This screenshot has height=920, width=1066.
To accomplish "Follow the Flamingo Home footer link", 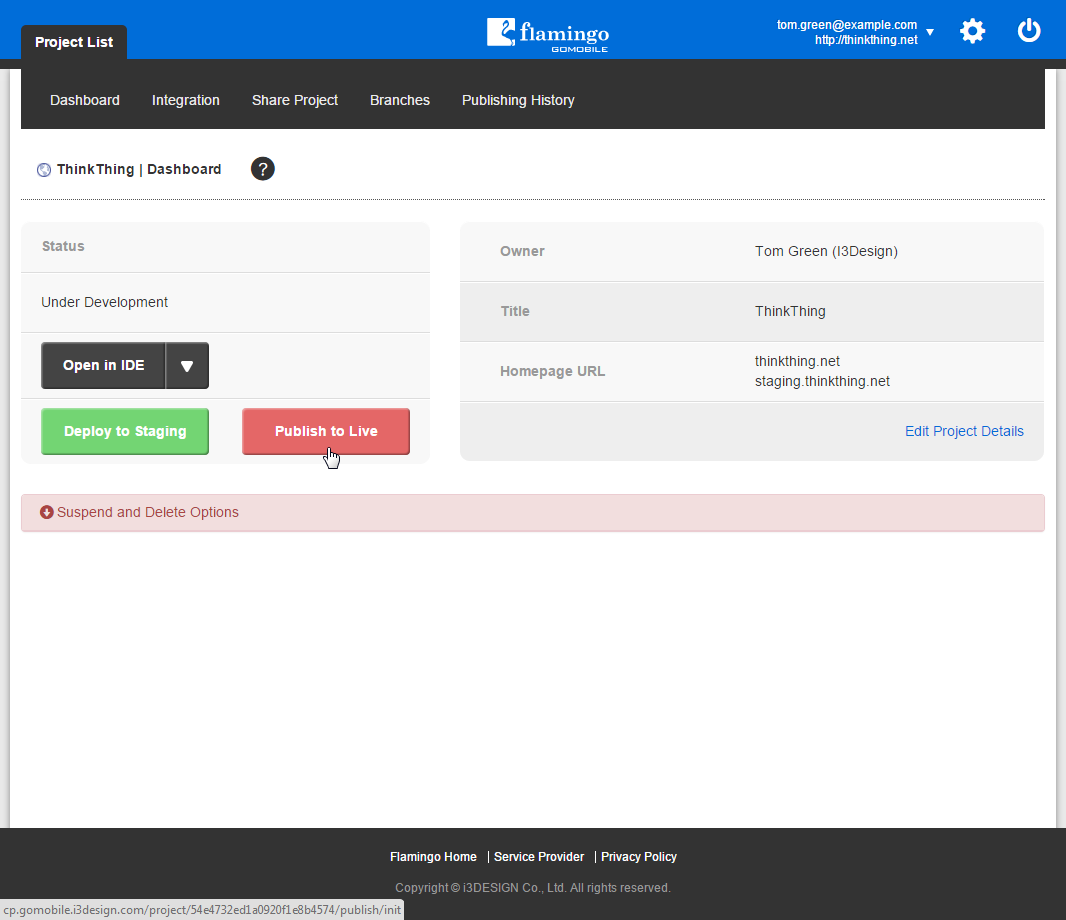I will pyautogui.click(x=433, y=857).
